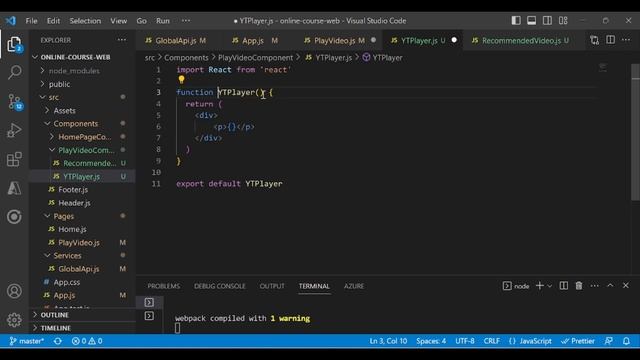The height and width of the screenshot is (360, 640).
Task: Open the Explorer view icon
Action: [x=14, y=44]
